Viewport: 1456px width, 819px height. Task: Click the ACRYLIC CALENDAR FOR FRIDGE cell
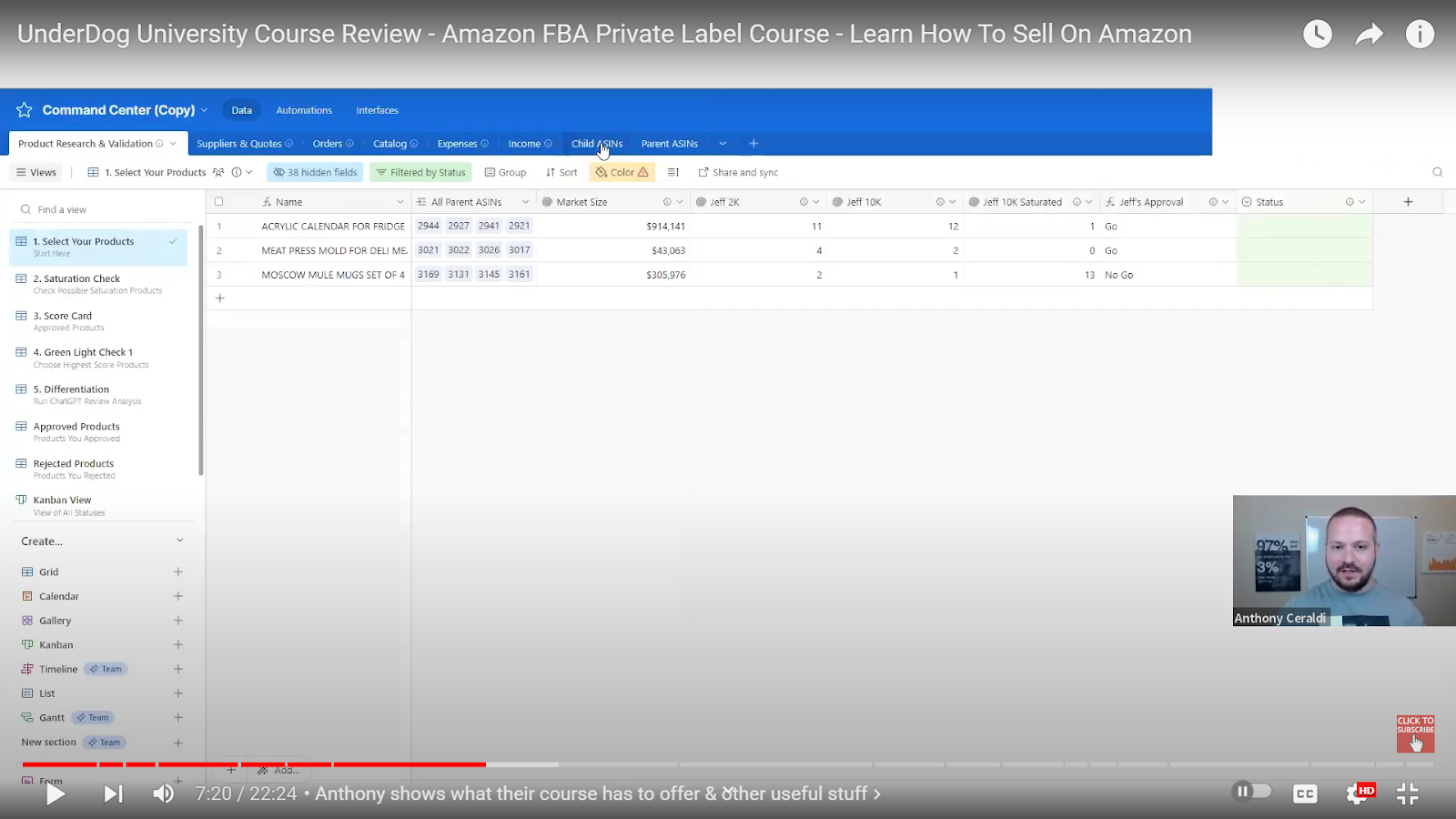333,226
